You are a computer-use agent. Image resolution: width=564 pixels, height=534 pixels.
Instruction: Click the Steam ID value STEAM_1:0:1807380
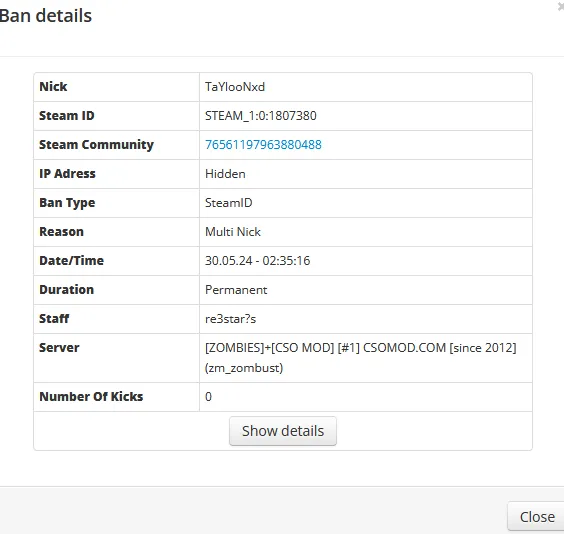click(x=261, y=116)
